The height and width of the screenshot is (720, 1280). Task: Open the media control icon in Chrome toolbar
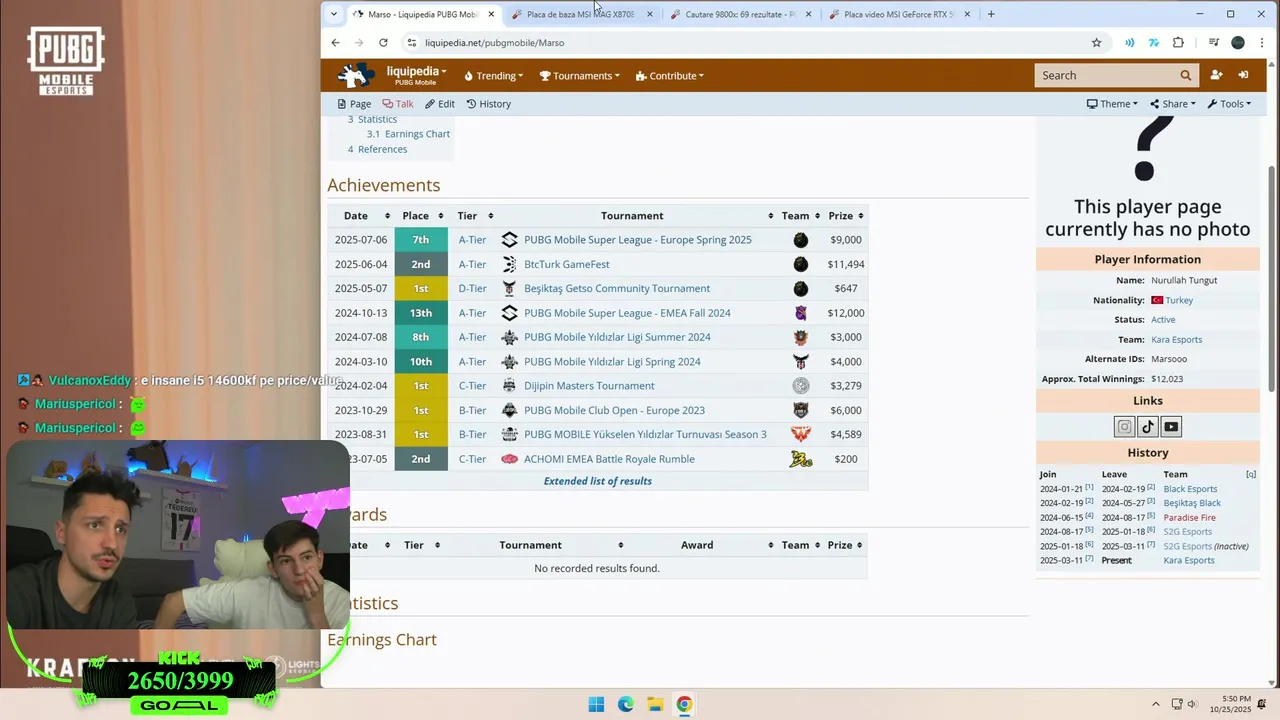click(1213, 43)
